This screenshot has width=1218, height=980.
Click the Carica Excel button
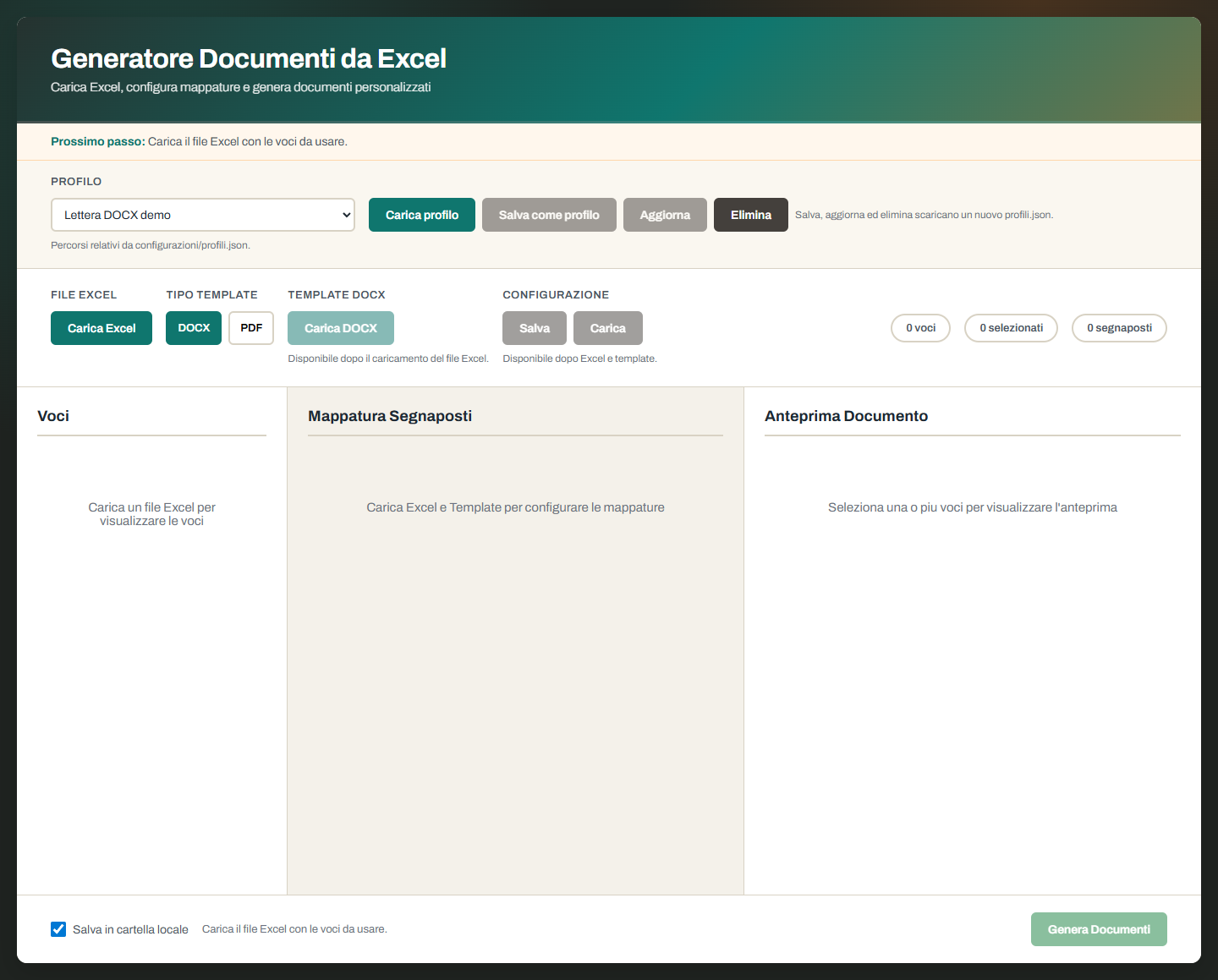[101, 328]
